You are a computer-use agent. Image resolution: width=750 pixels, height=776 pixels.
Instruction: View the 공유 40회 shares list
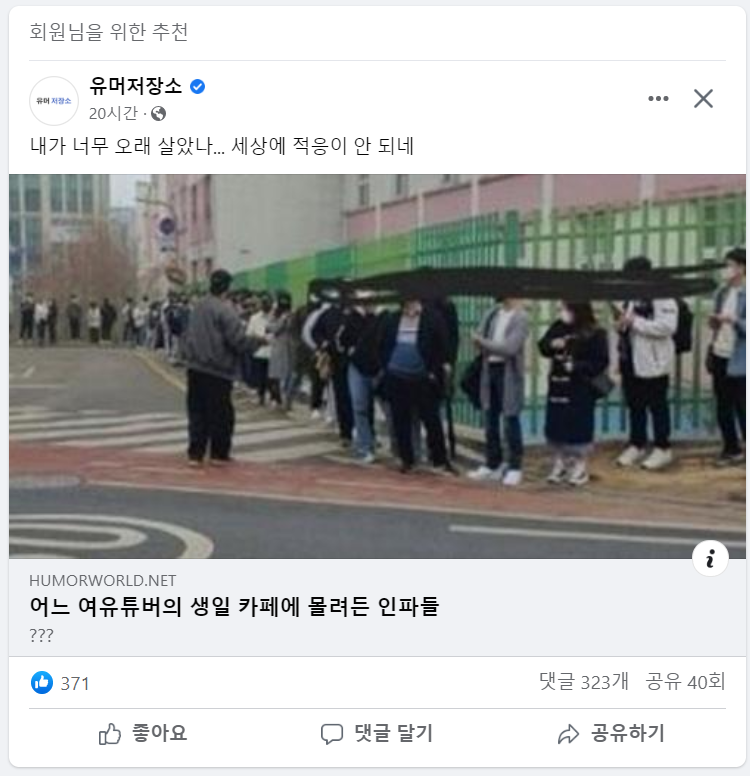click(686, 682)
